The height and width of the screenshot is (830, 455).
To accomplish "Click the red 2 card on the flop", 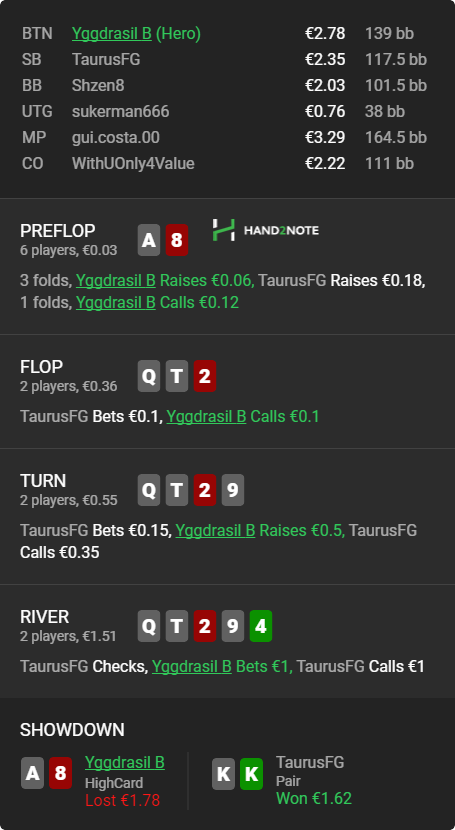I will click(x=205, y=376).
